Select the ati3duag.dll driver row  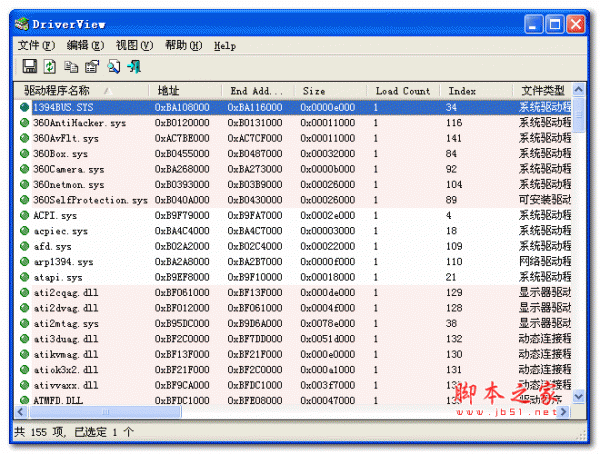click(293, 339)
